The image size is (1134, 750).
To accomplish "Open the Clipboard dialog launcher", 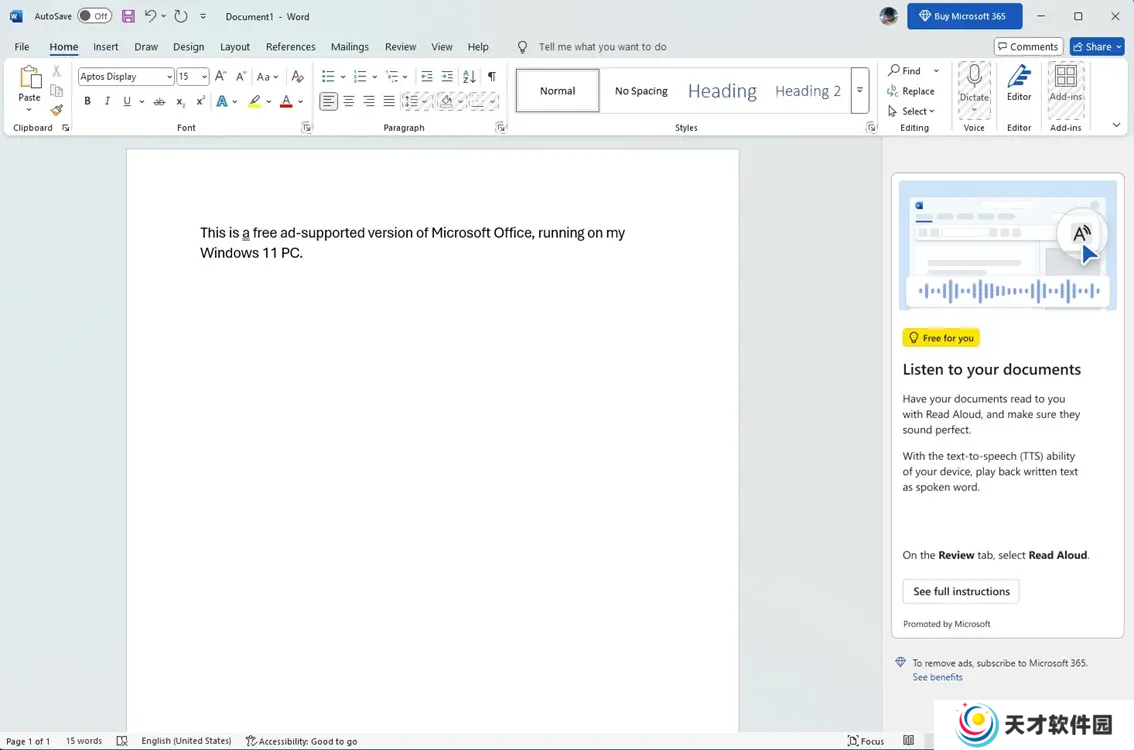I will coord(66,128).
